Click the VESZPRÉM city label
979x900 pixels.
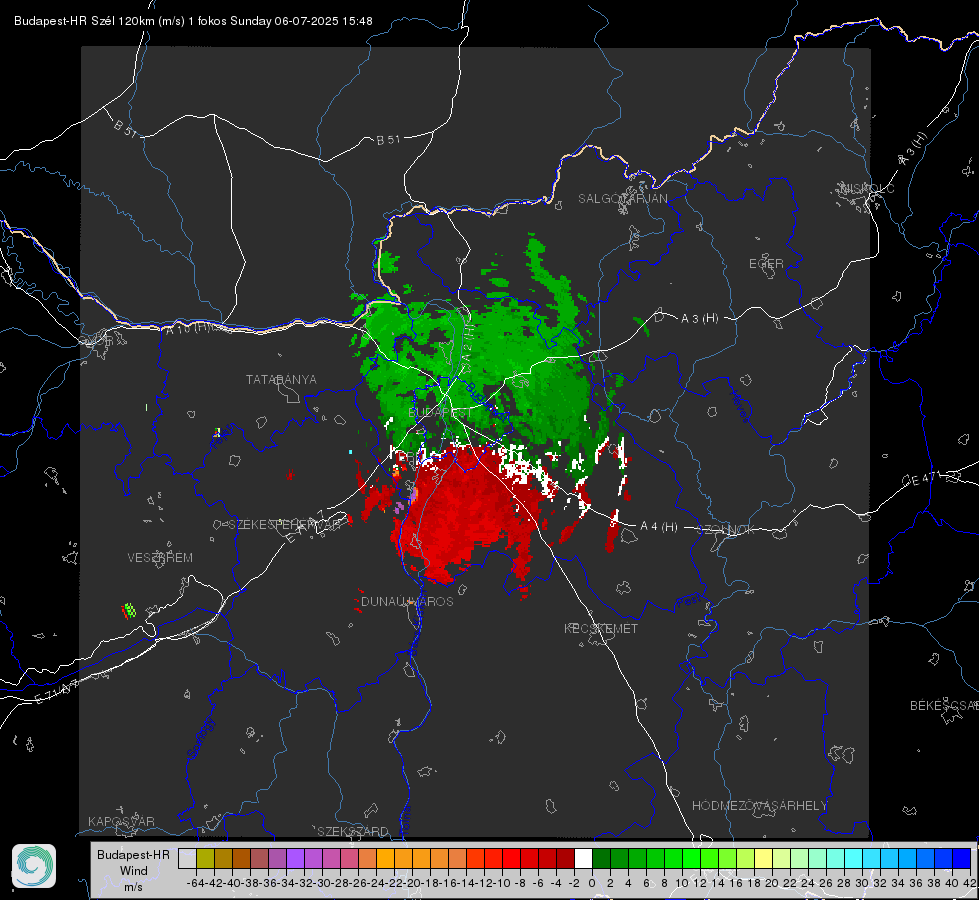(160, 557)
